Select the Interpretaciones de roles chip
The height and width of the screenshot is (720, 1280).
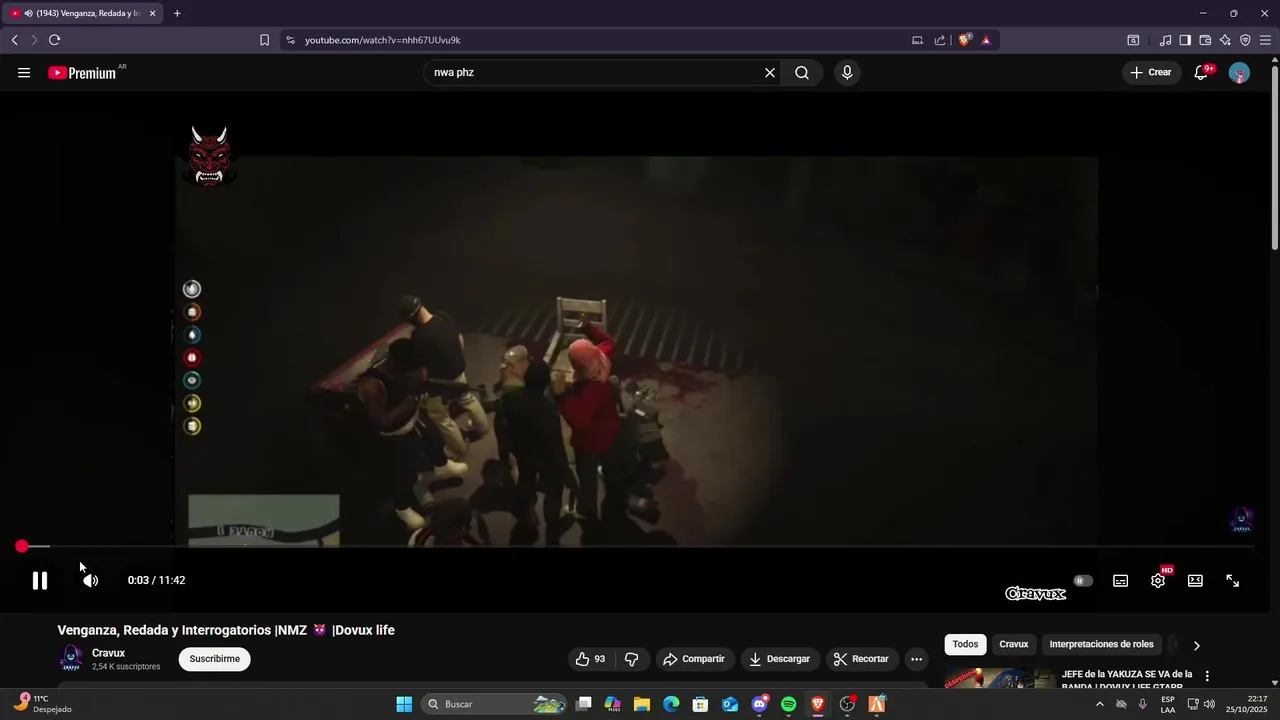pos(1101,645)
